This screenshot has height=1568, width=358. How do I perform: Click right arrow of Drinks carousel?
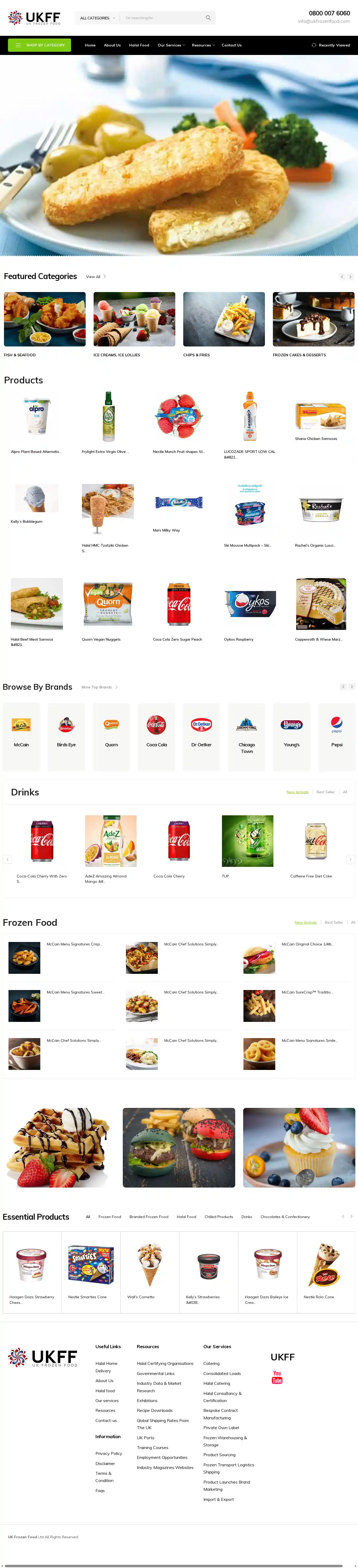[350, 859]
